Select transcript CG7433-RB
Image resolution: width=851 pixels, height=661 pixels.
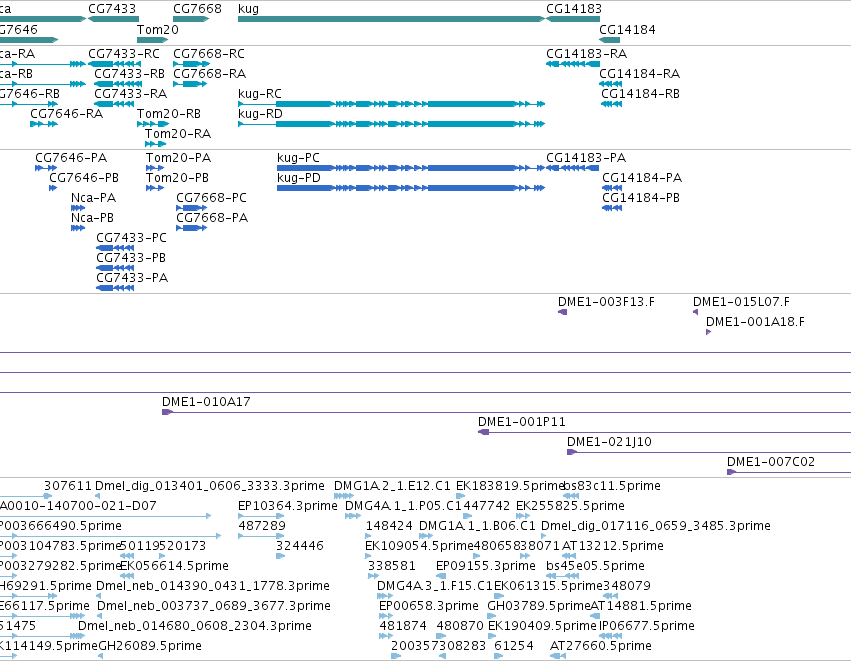[x=118, y=84]
